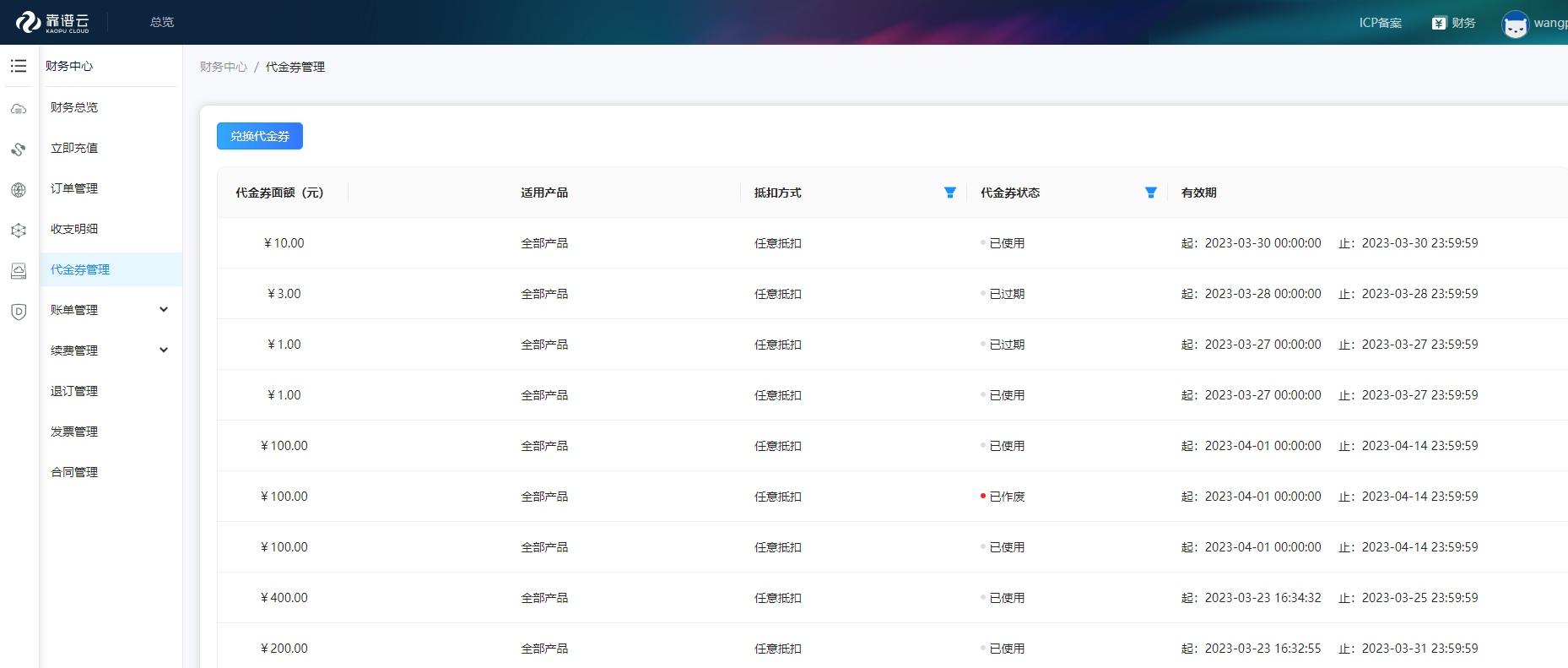The width and height of the screenshot is (1568, 668).
Task: Click the 财务 yen icon in header
Action: (1439, 23)
